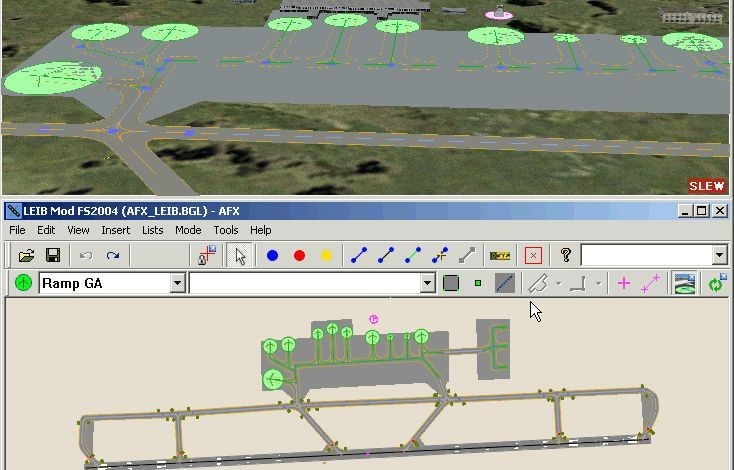734x470 pixels.
Task: Click the Open file folder icon
Action: coord(27,256)
